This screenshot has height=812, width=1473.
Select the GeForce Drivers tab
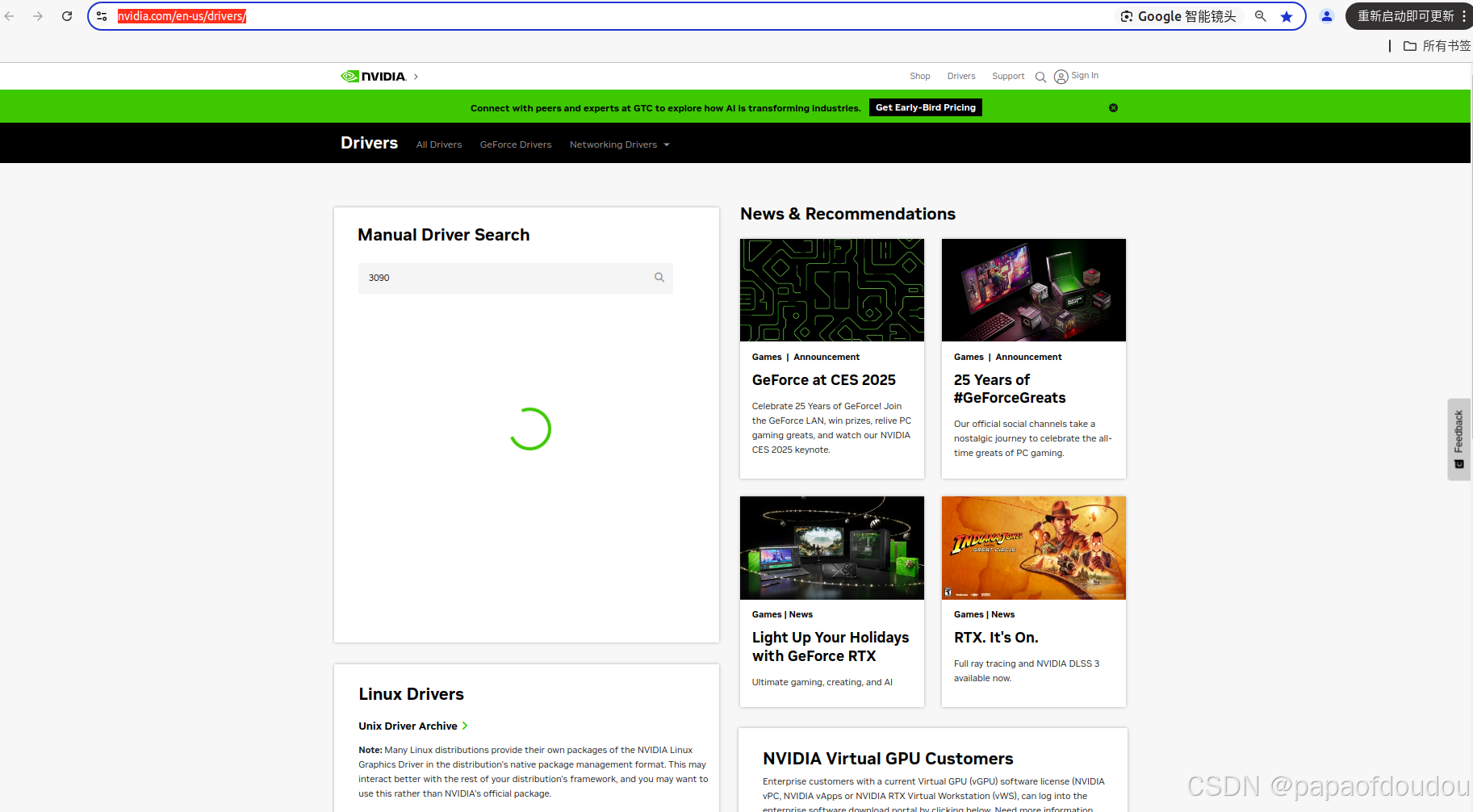point(516,144)
